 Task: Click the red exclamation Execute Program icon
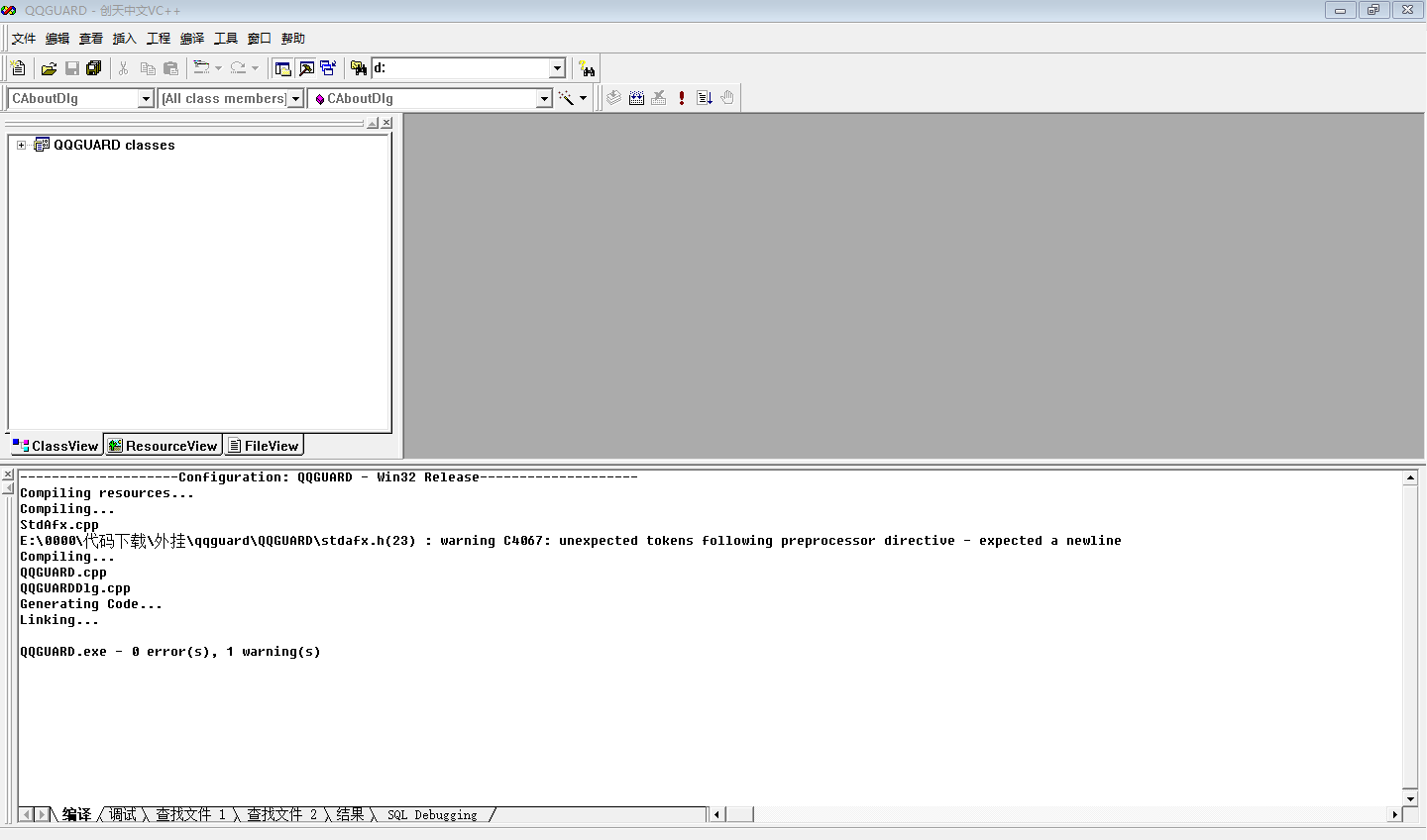pyautogui.click(x=682, y=98)
